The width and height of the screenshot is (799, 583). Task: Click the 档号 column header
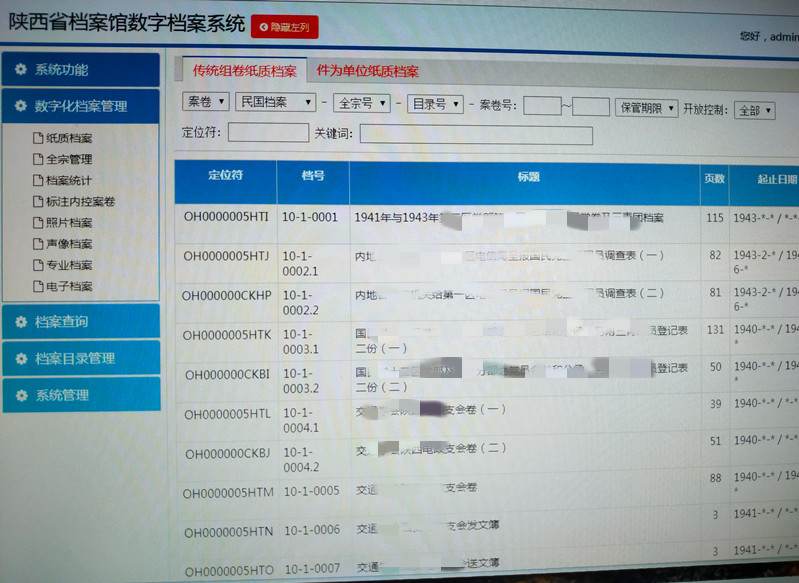coord(313,182)
